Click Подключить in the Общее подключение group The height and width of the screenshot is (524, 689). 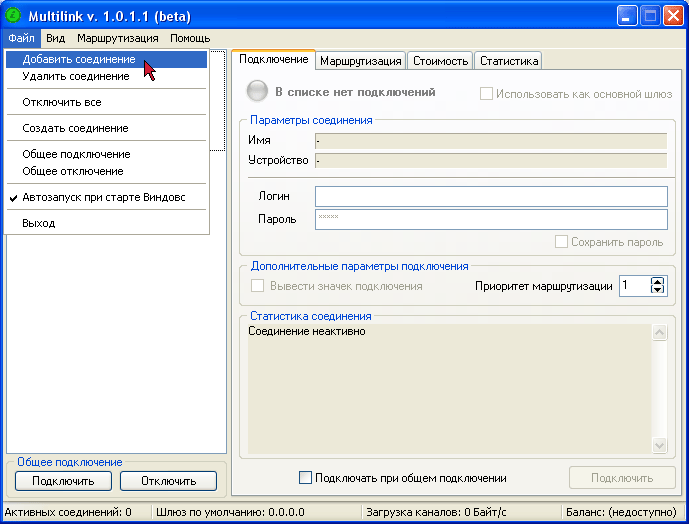[x=63, y=481]
